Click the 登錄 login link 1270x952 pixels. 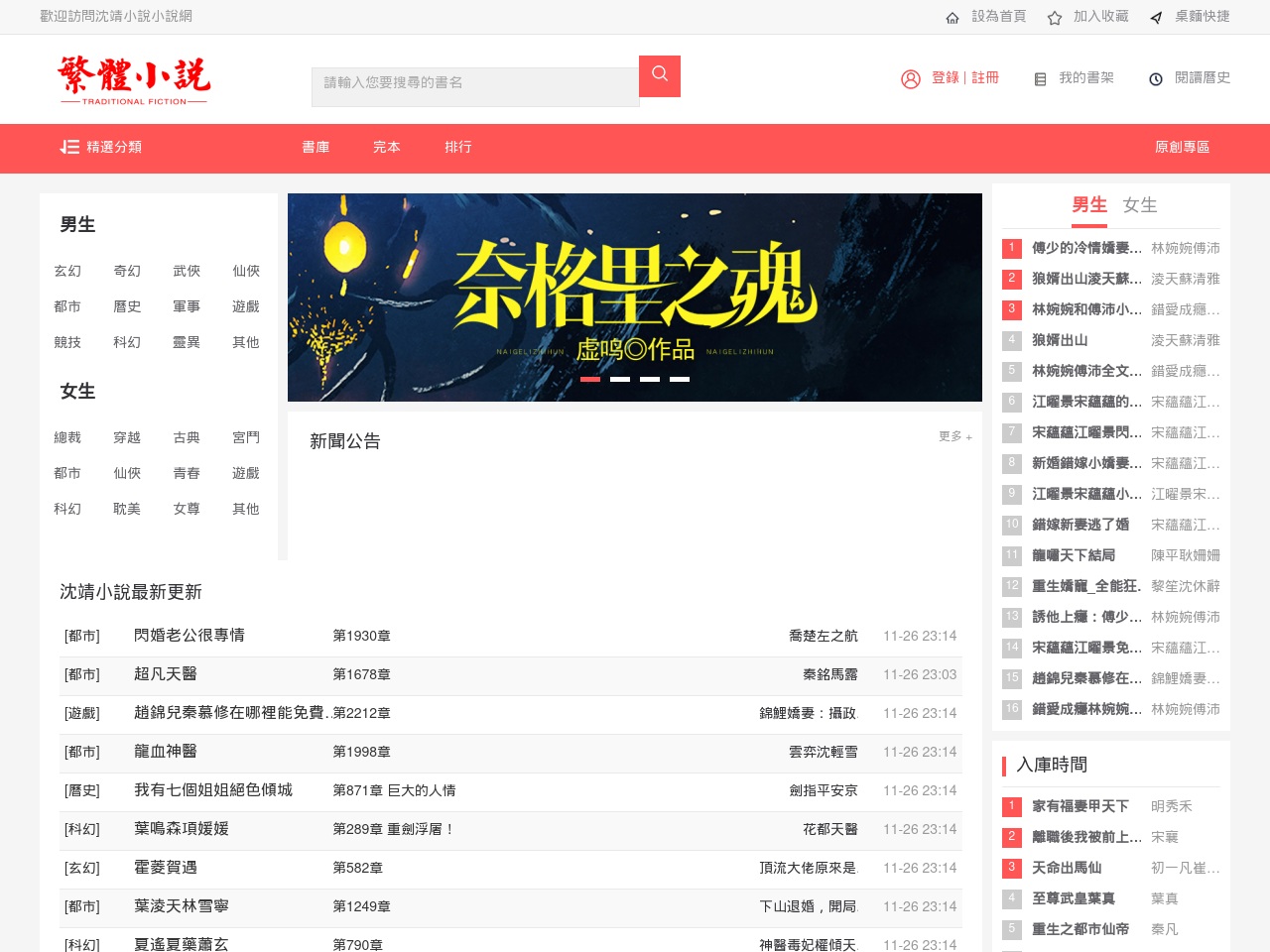(946, 77)
